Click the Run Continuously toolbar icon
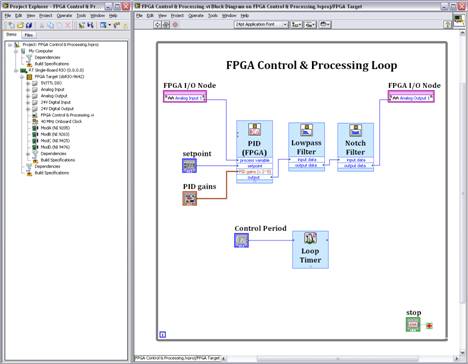468x364 pixels. (x=166, y=25)
